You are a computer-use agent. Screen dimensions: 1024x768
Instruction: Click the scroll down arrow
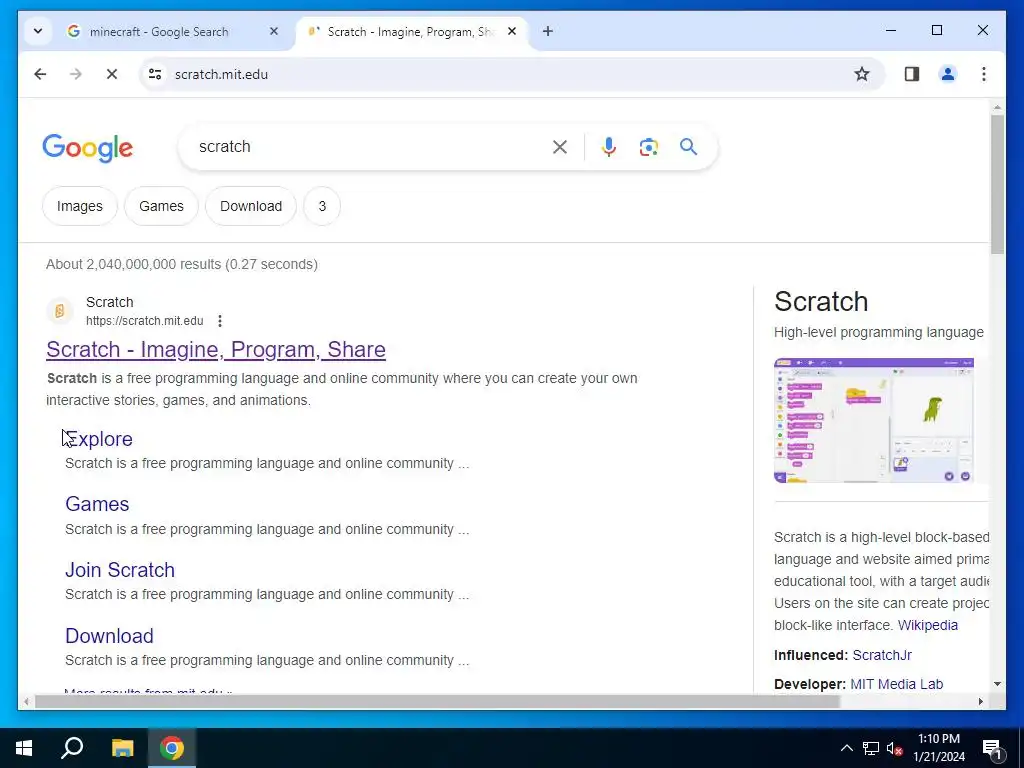point(997,684)
